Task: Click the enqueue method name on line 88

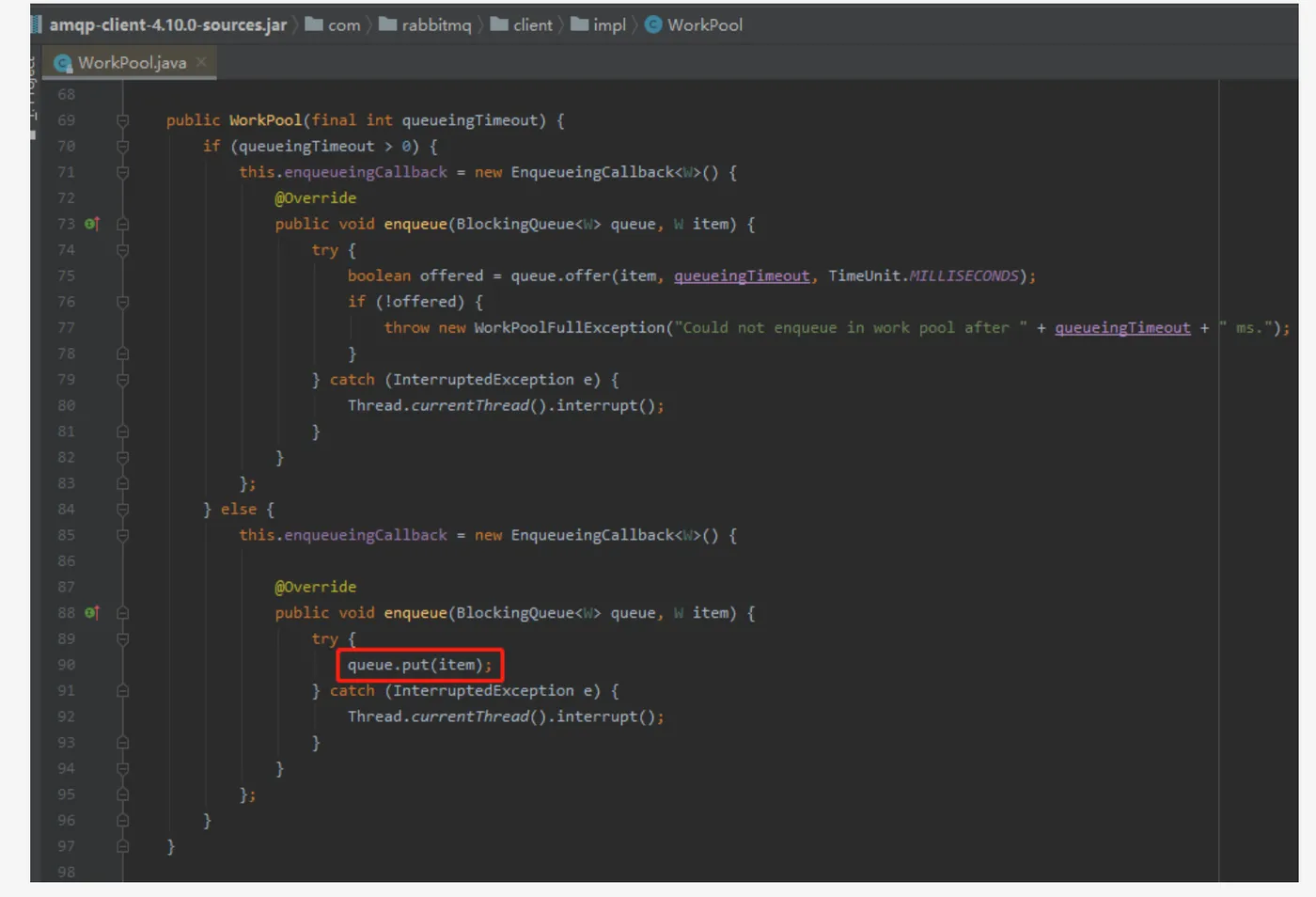Action: point(415,613)
